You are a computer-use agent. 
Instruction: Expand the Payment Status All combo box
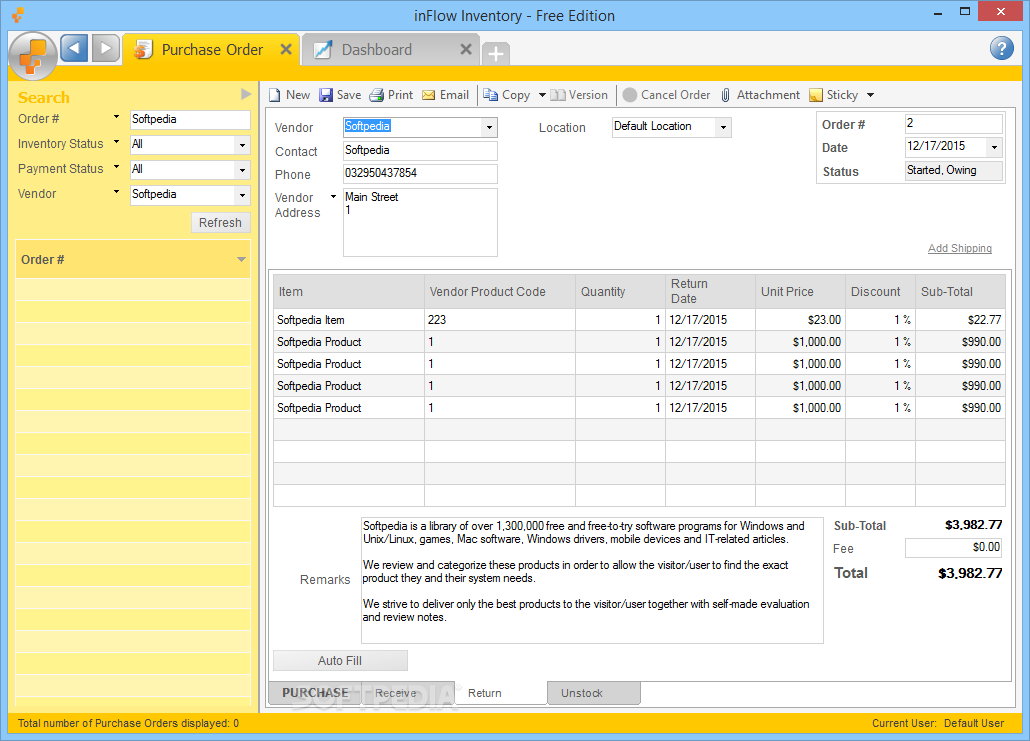coord(242,170)
